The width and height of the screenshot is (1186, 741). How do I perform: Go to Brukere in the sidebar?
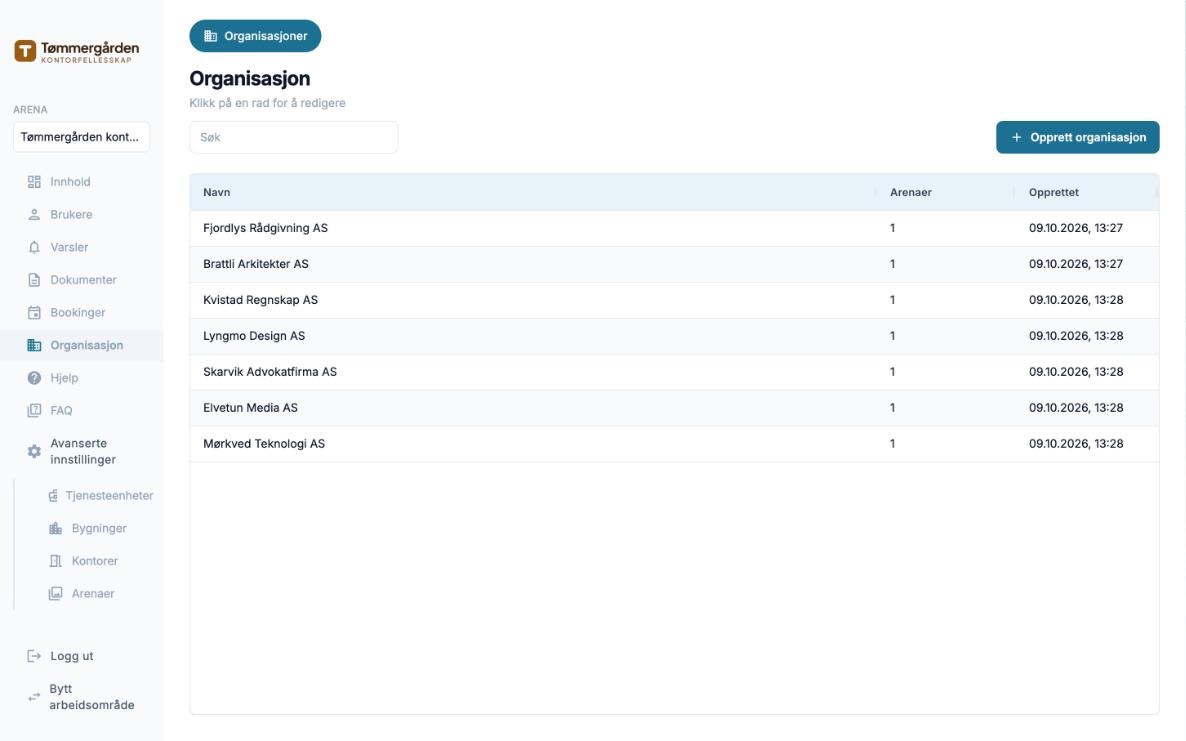[82, 215]
